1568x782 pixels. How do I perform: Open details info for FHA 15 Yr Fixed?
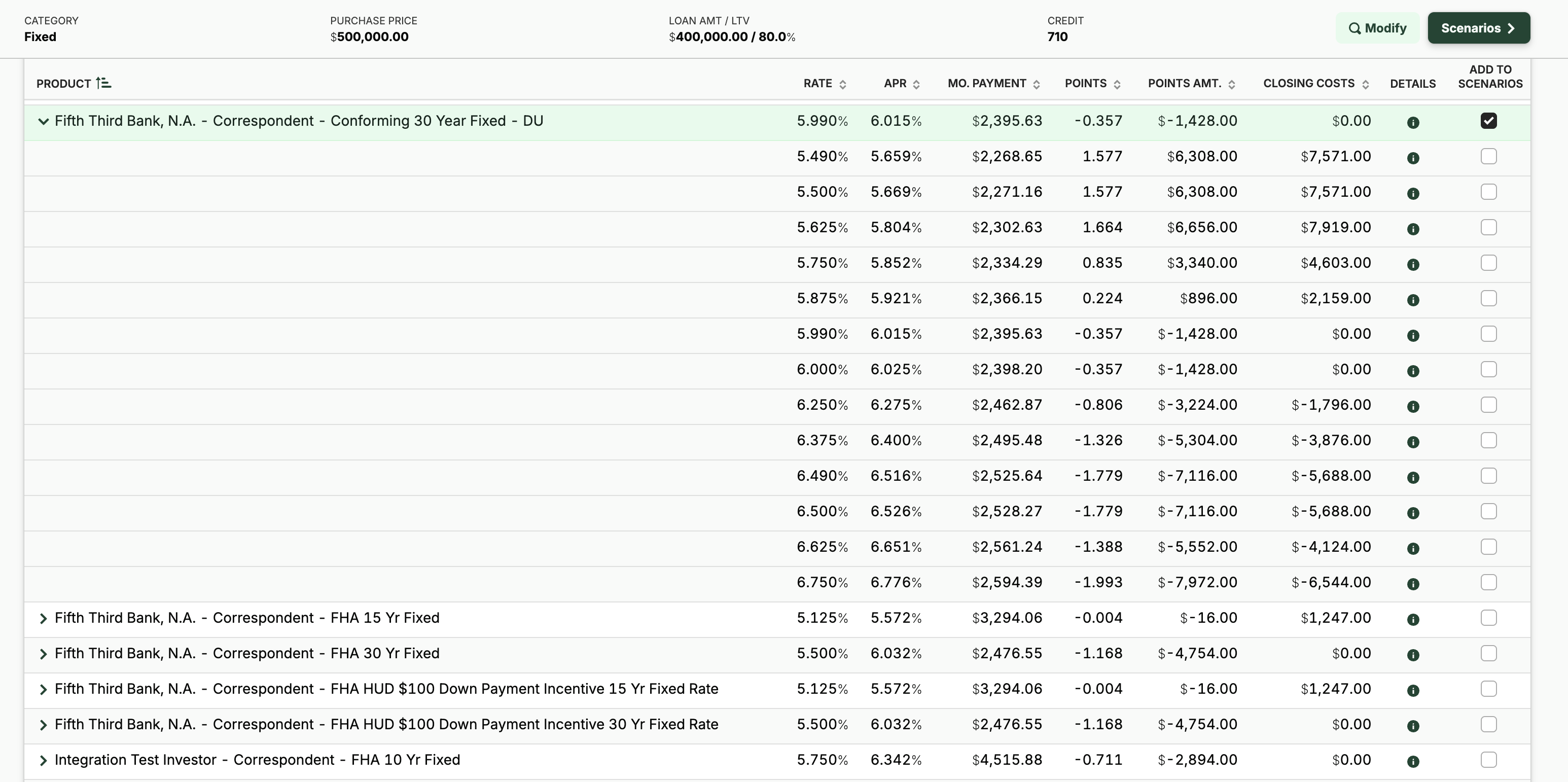pyautogui.click(x=1413, y=620)
